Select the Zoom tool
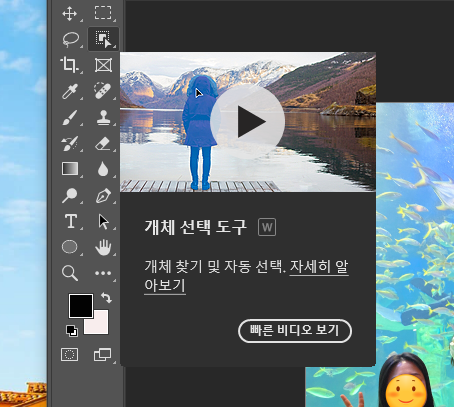 [70, 273]
